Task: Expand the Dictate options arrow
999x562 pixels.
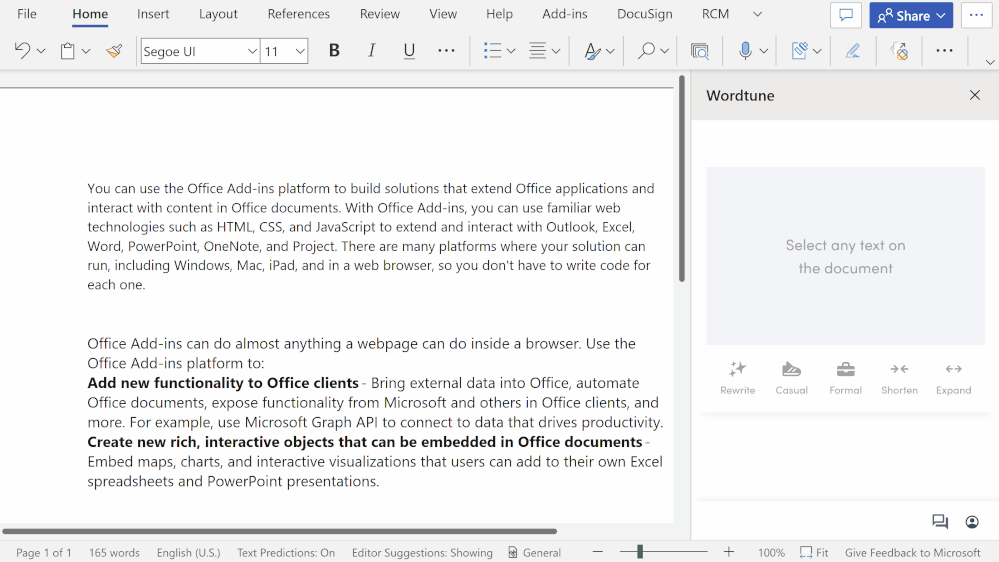Action: click(x=764, y=51)
